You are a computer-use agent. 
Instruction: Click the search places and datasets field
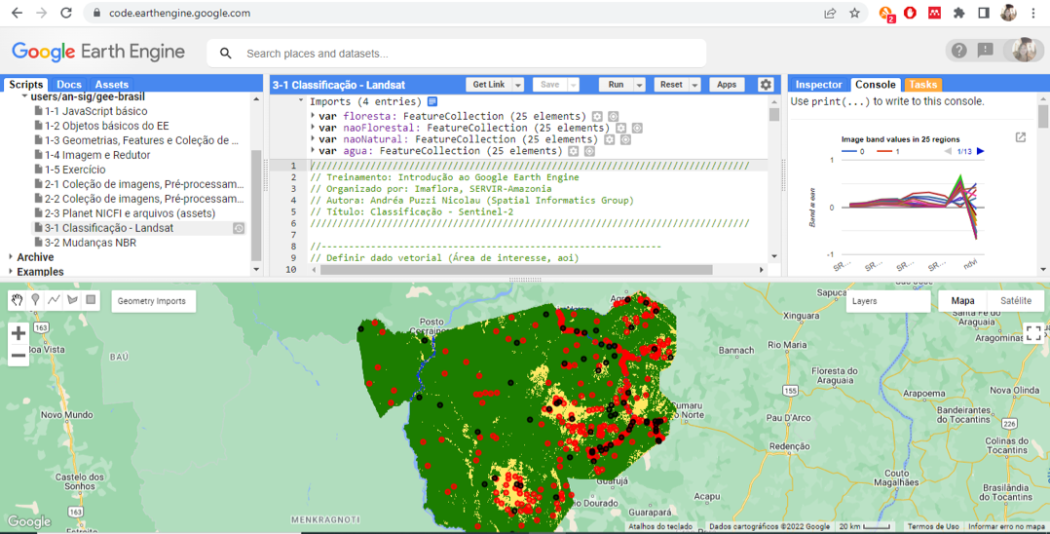456,53
